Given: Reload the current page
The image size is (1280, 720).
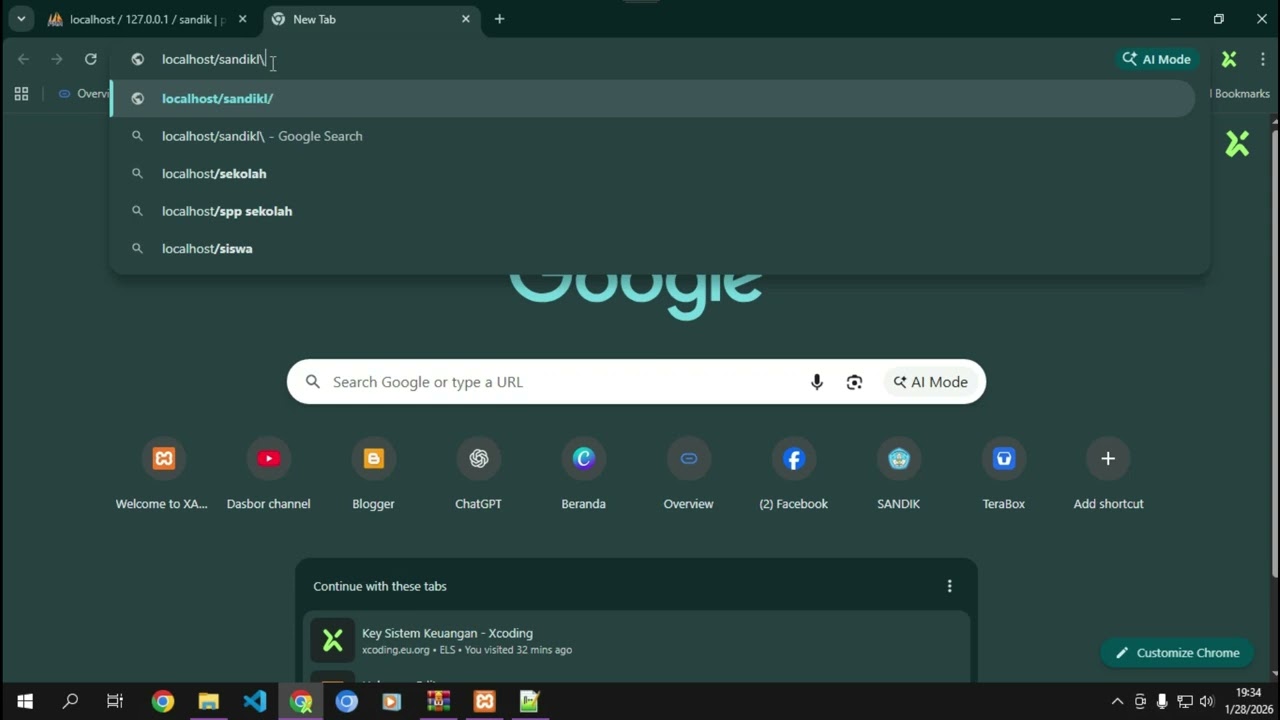Looking at the screenshot, I should [90, 59].
